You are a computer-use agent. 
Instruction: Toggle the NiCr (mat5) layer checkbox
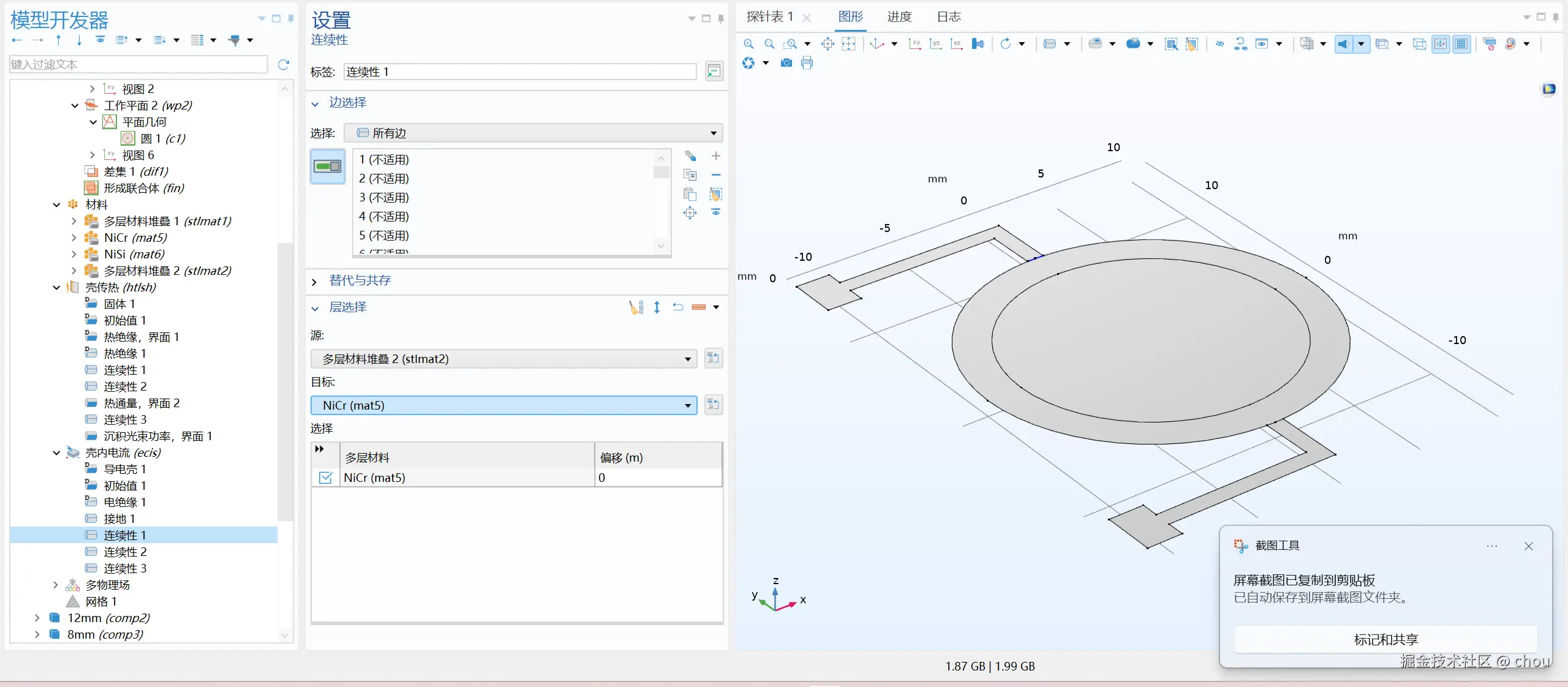[x=326, y=478]
